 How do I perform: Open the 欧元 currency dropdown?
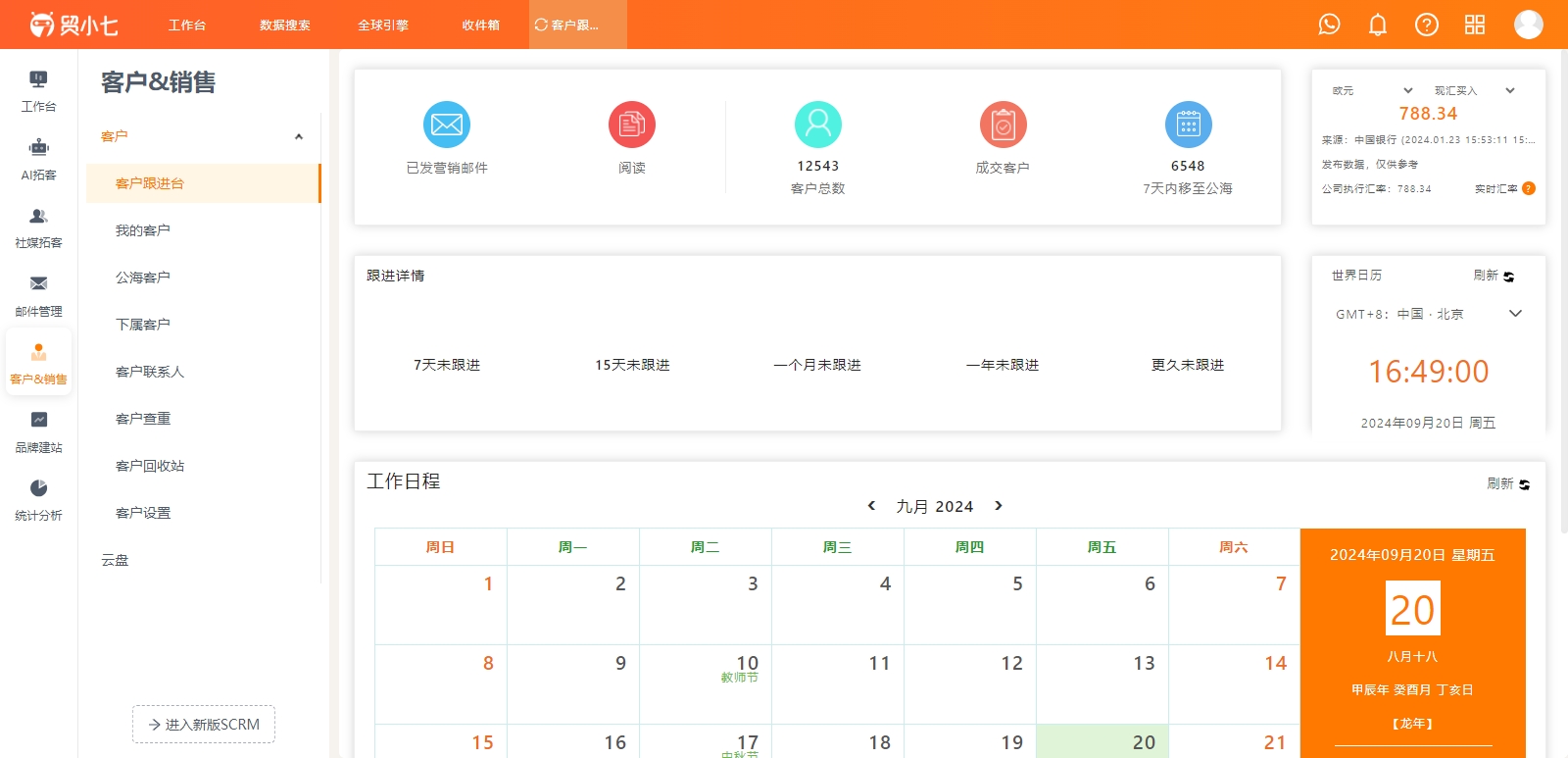point(1372,90)
